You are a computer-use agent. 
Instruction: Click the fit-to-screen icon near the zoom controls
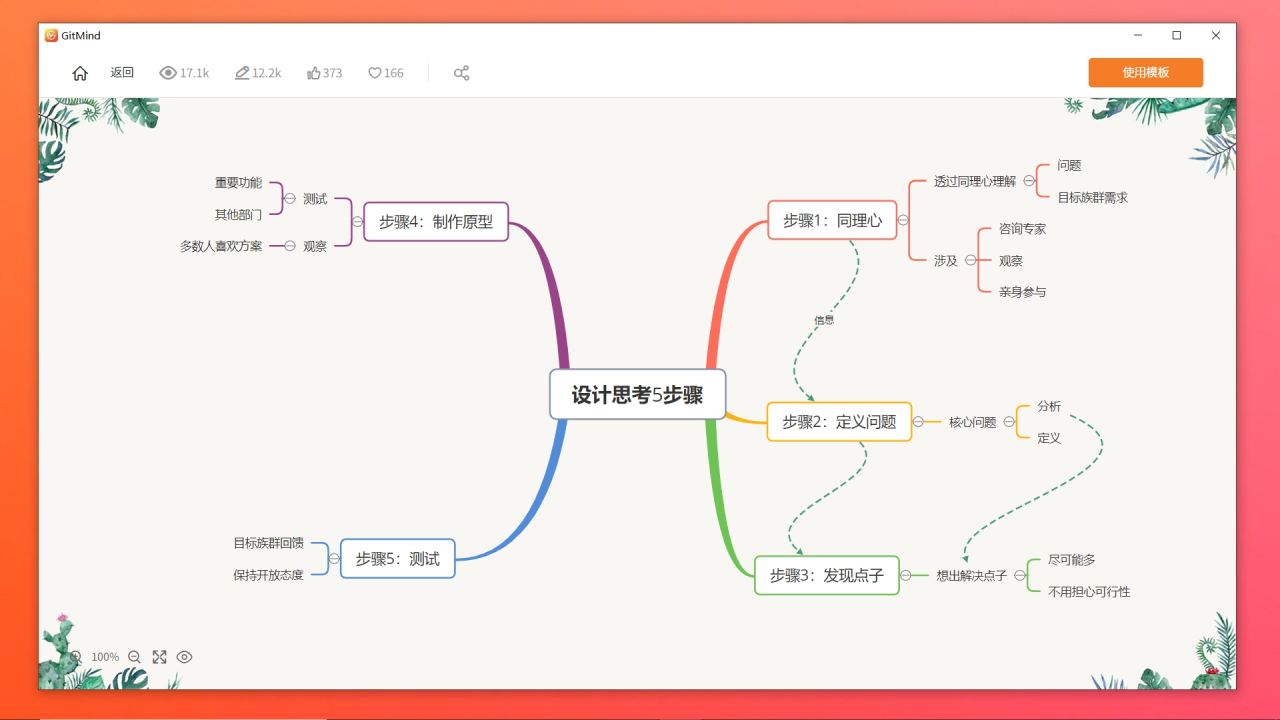(x=159, y=656)
